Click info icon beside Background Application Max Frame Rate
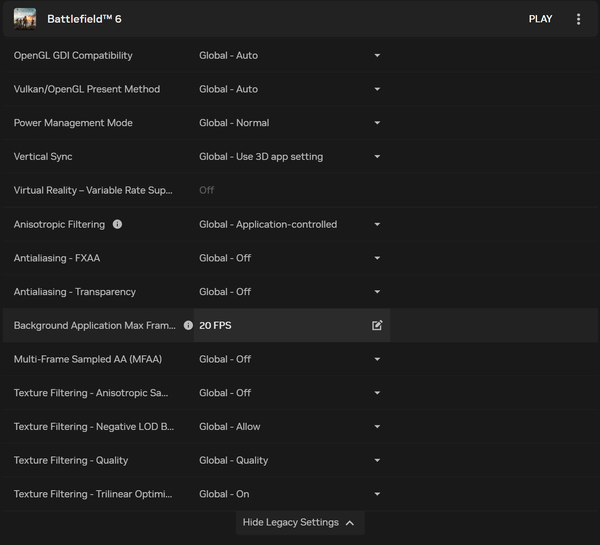 [x=188, y=325]
